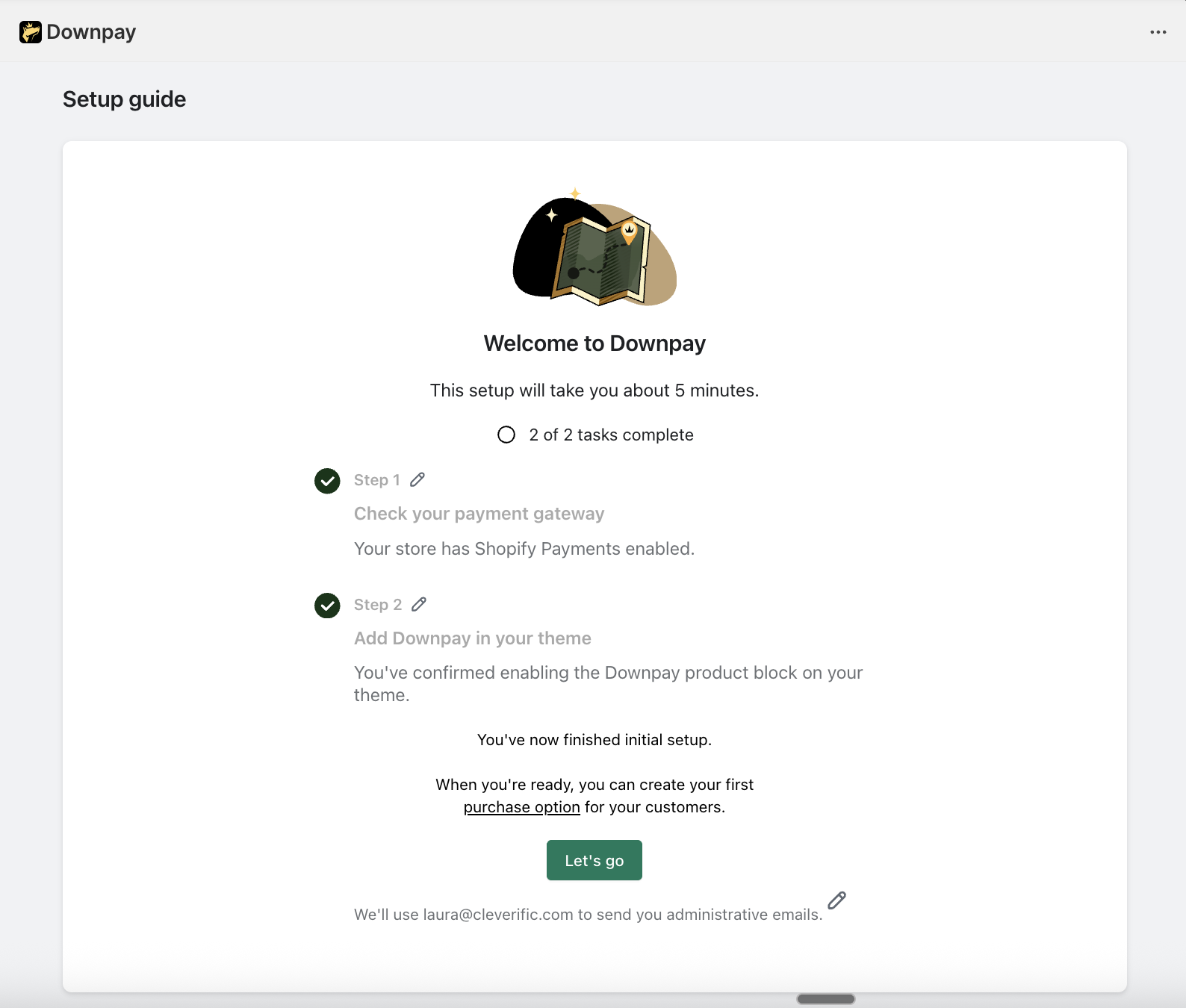
Task: Click the pencil icon next to Step 2
Action: pyautogui.click(x=419, y=604)
